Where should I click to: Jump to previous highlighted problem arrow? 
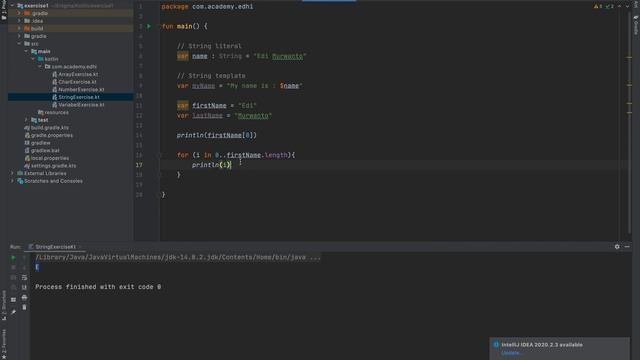pyautogui.click(x=620, y=6)
